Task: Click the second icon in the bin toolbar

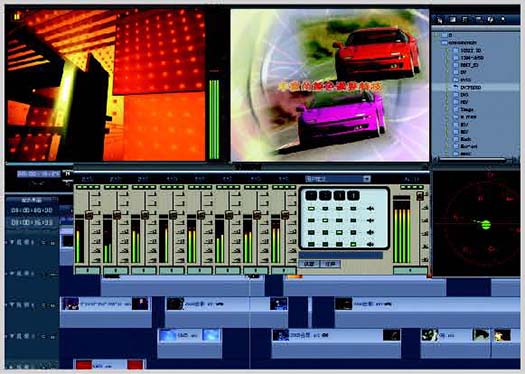Action: point(452,20)
